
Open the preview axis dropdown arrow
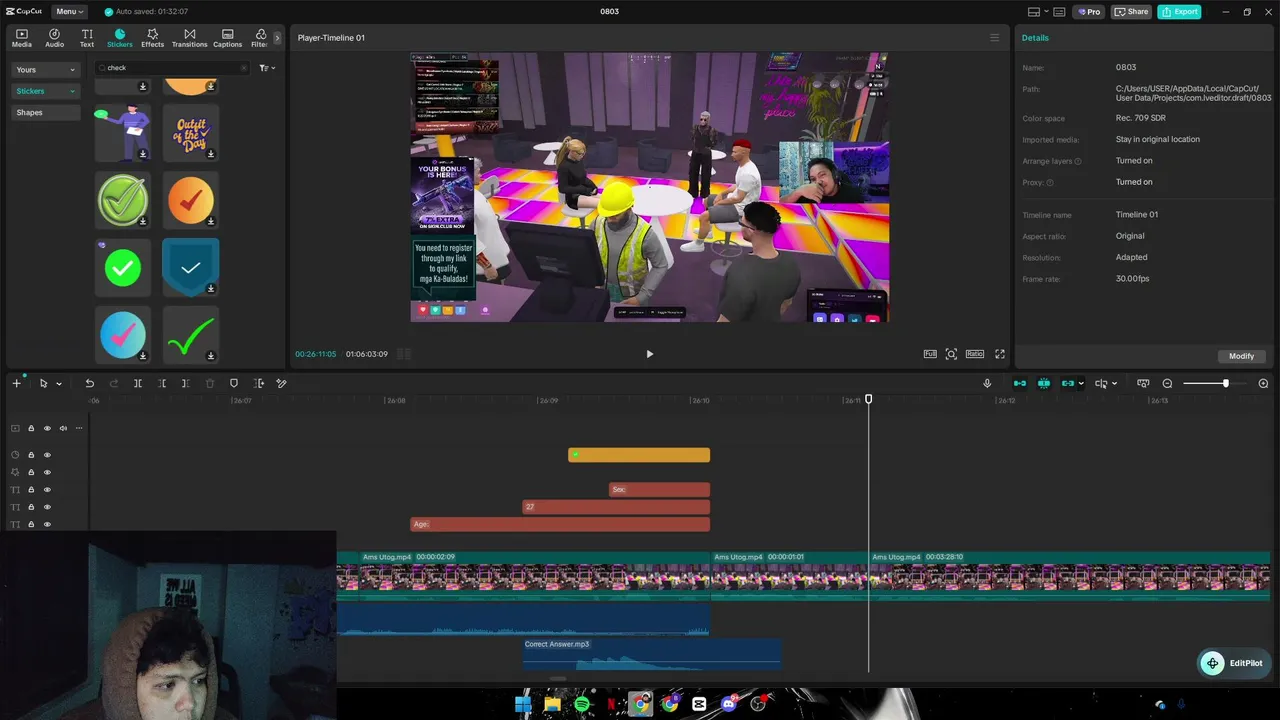[x=1114, y=384]
